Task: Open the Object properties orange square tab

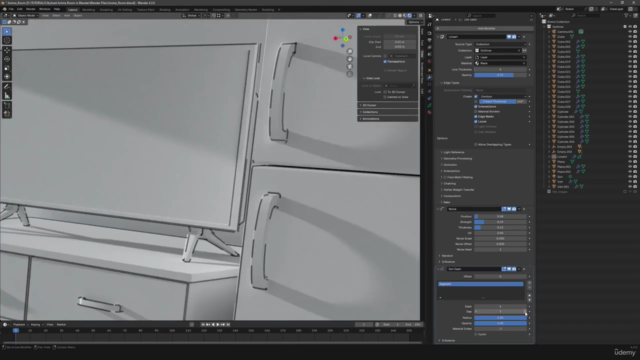Action: (x=429, y=70)
